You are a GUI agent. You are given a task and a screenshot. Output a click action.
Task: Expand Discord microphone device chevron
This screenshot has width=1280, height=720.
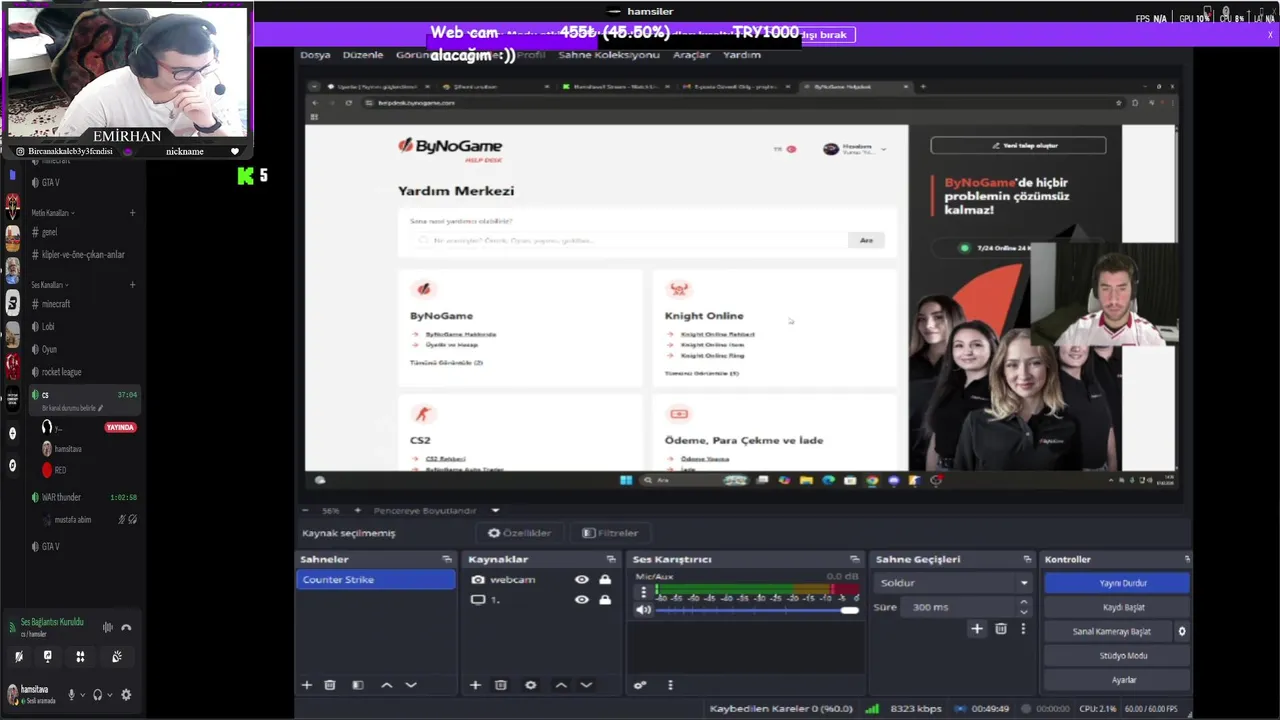point(83,695)
